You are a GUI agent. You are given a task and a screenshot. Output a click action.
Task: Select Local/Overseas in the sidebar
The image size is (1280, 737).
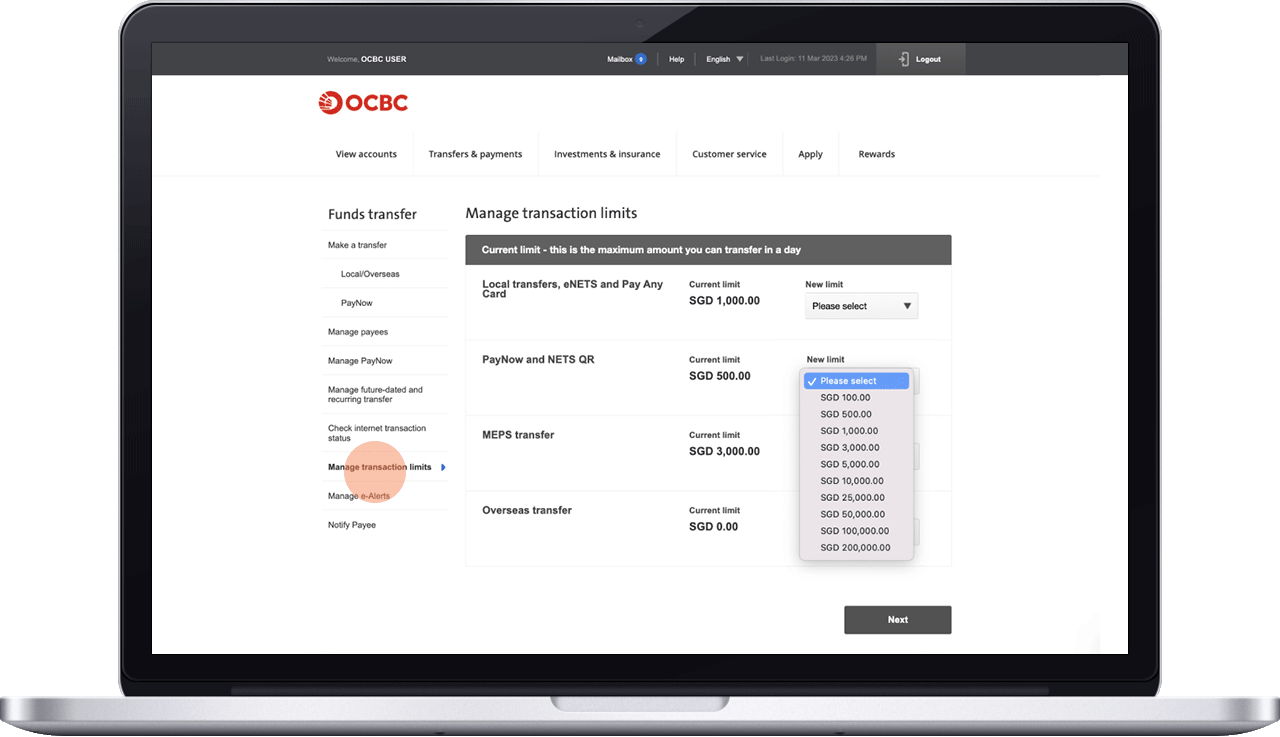[370, 274]
